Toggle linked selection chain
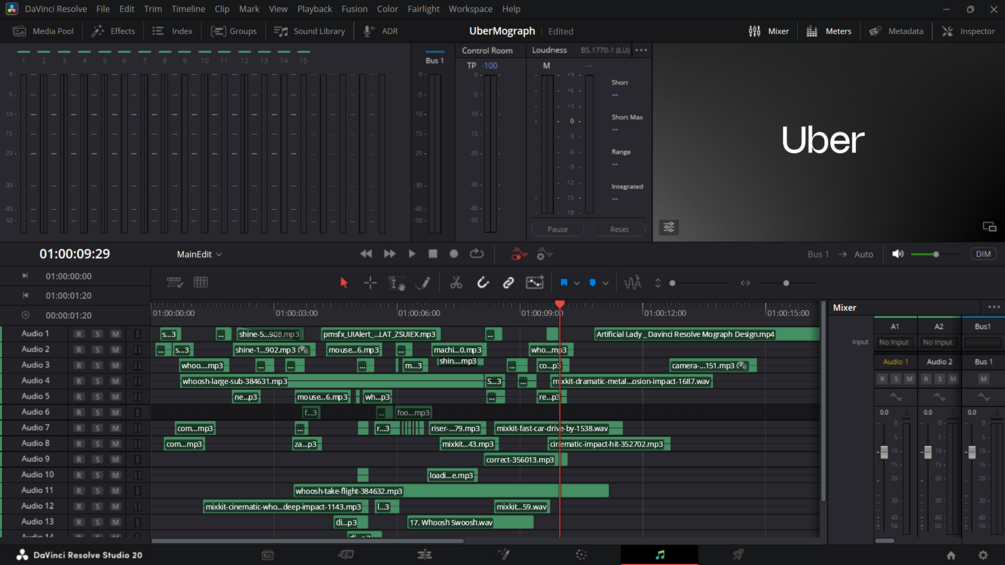Viewport: 1005px width, 565px height. click(x=508, y=282)
